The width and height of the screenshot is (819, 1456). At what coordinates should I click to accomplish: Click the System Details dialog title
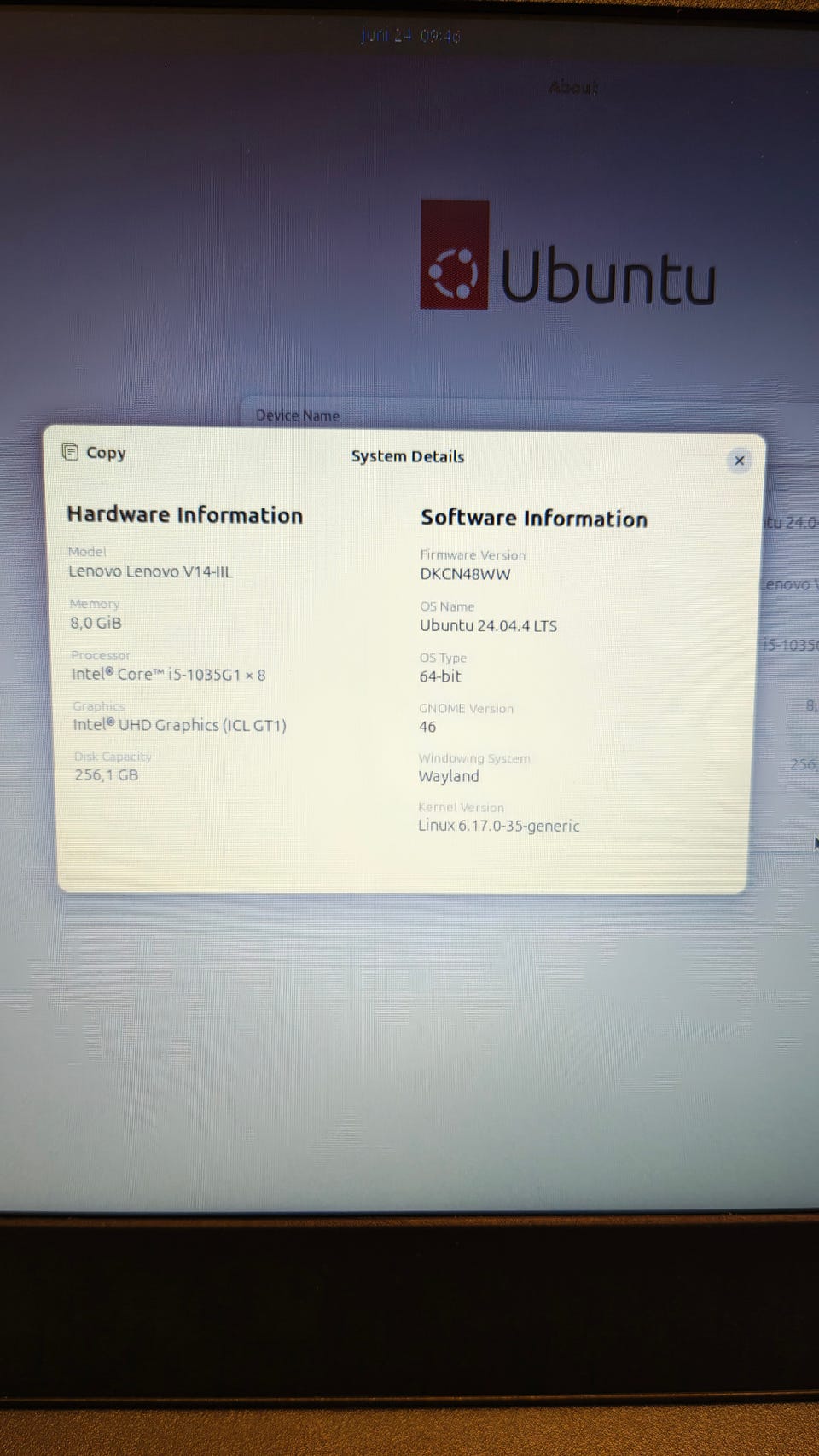[408, 456]
